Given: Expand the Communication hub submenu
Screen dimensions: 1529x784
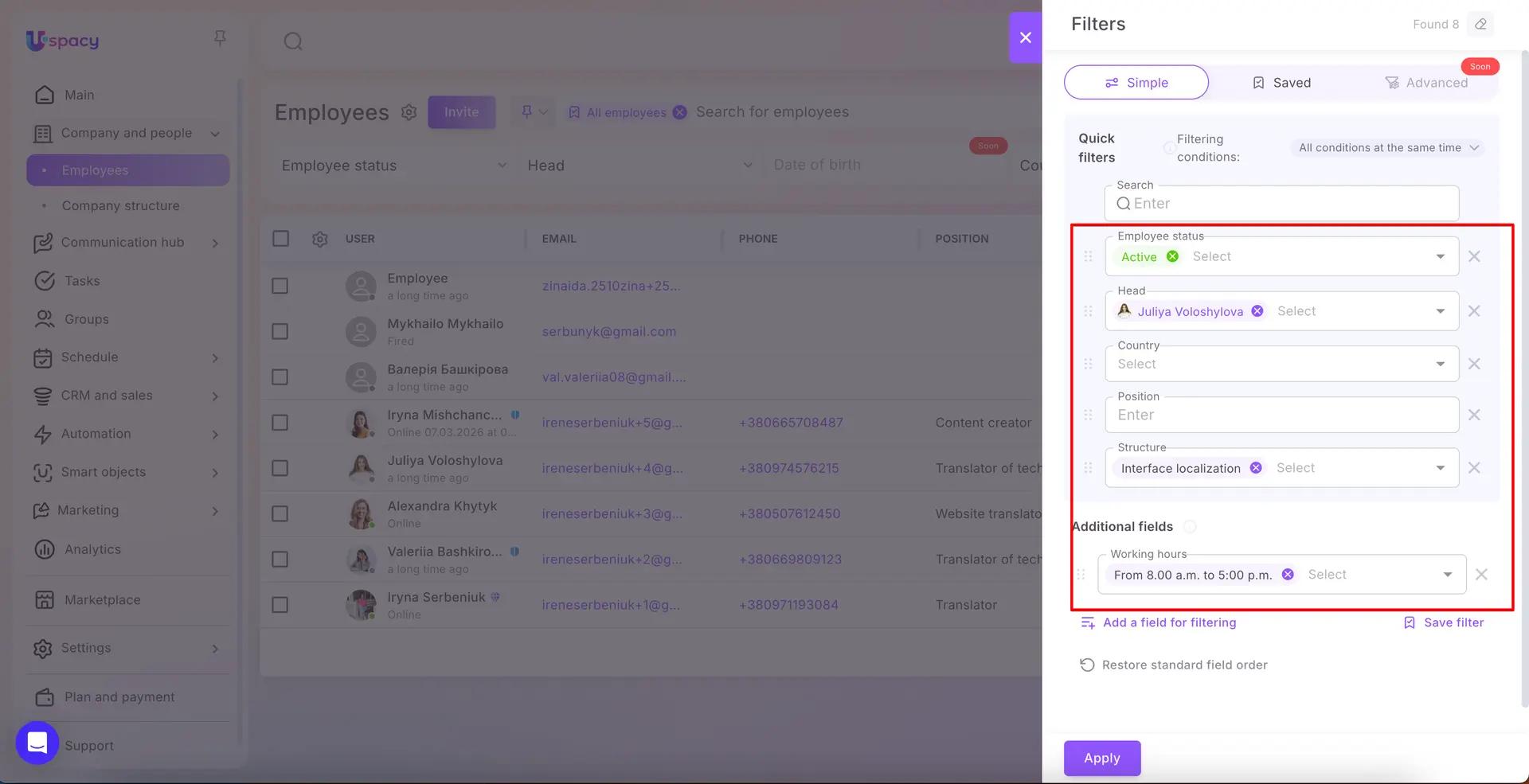Looking at the screenshot, I should pyautogui.click(x=215, y=243).
